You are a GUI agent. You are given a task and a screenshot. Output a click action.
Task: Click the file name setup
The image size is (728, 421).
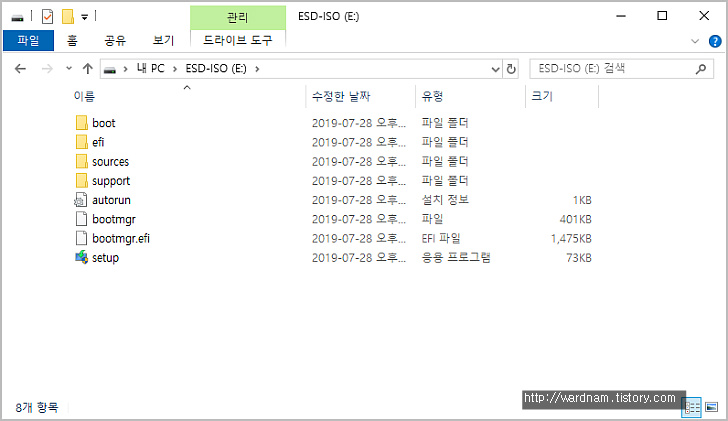(x=105, y=258)
